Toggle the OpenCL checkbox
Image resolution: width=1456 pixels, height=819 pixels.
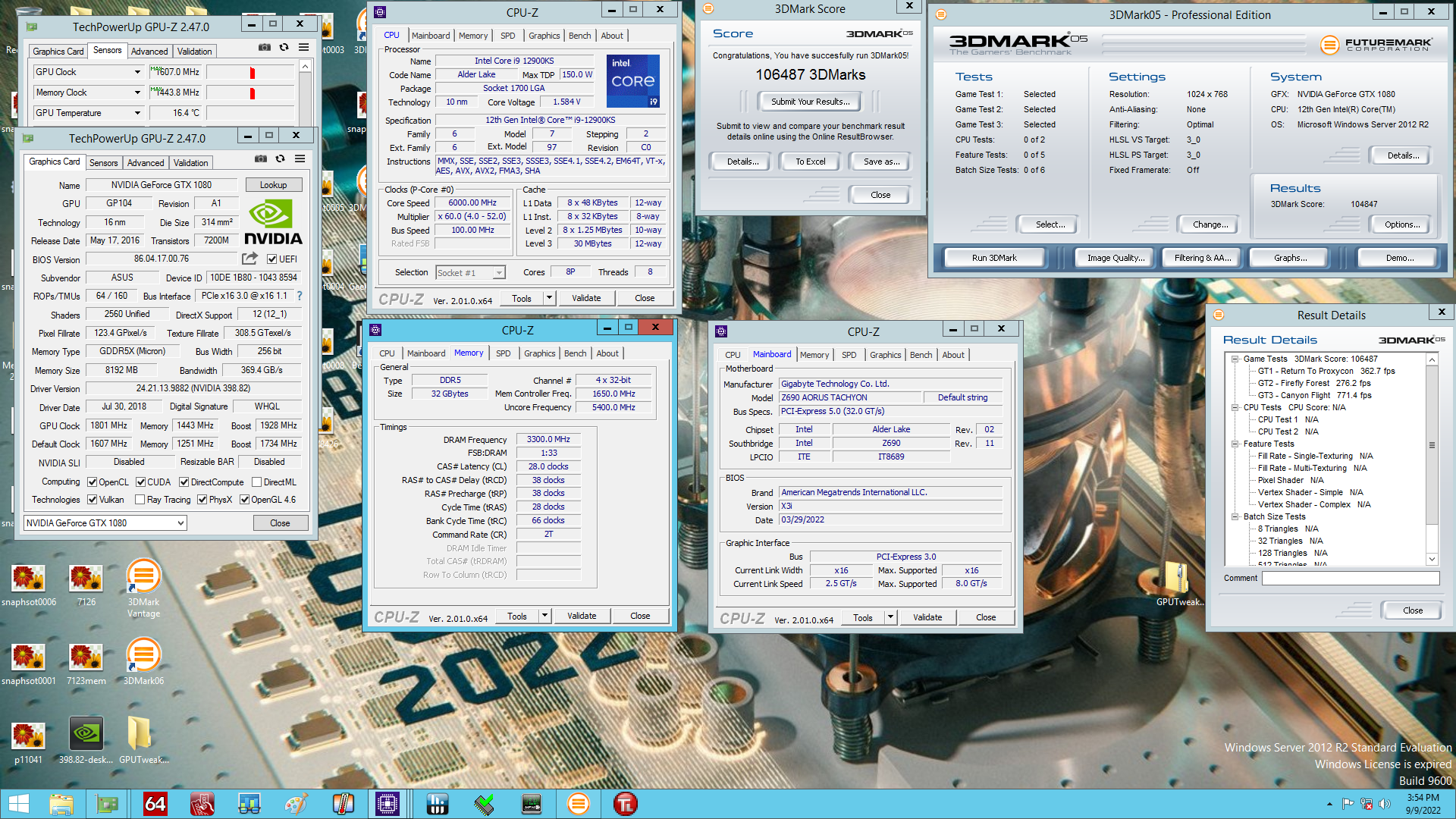coord(92,482)
